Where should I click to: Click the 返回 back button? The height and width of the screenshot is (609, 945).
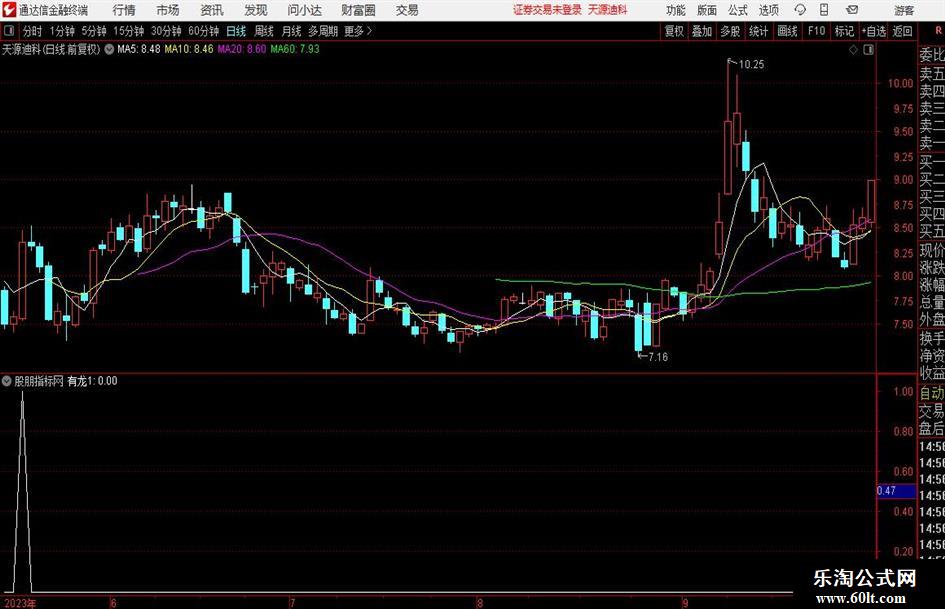902,31
